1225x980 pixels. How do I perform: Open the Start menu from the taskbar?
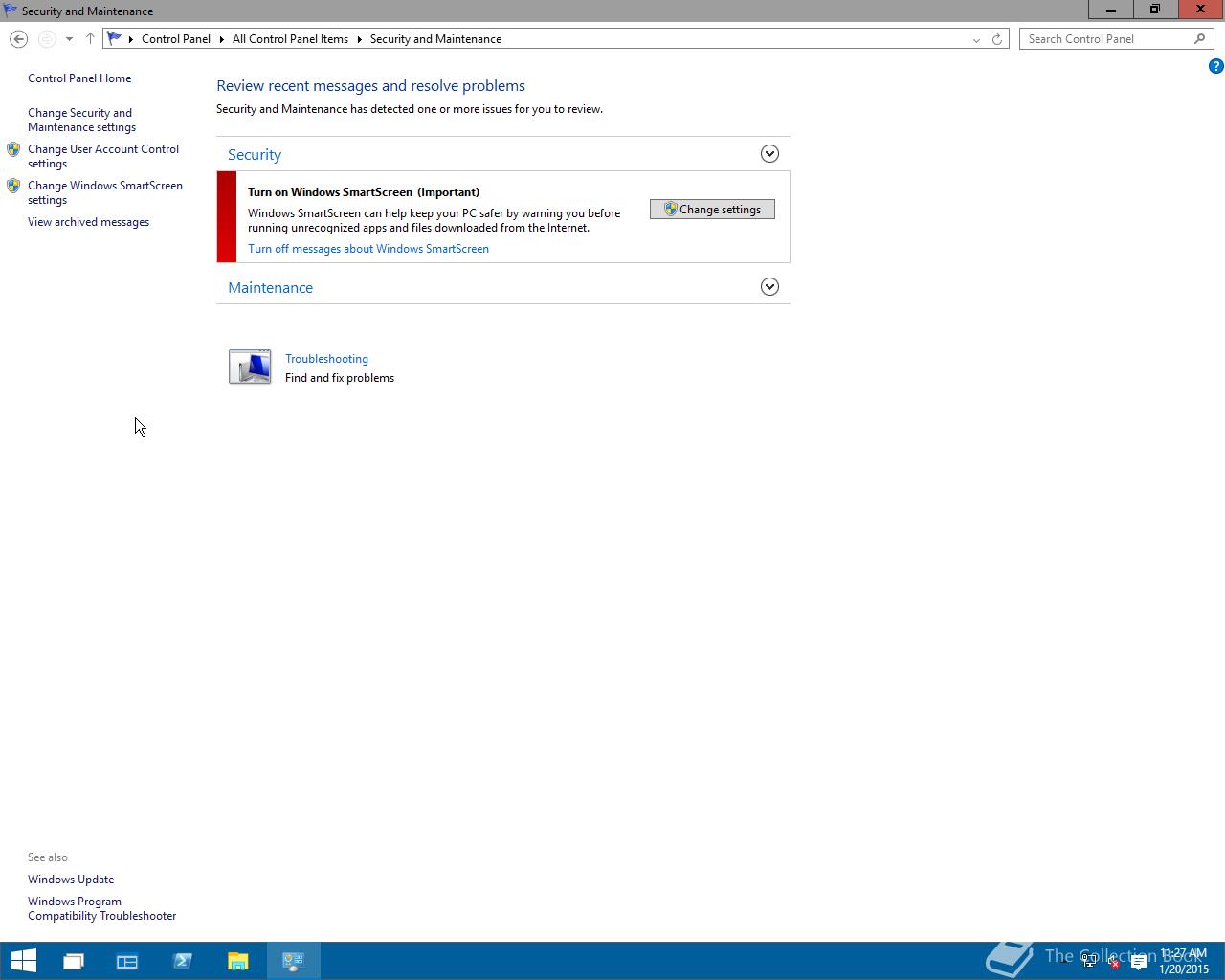tap(23, 961)
